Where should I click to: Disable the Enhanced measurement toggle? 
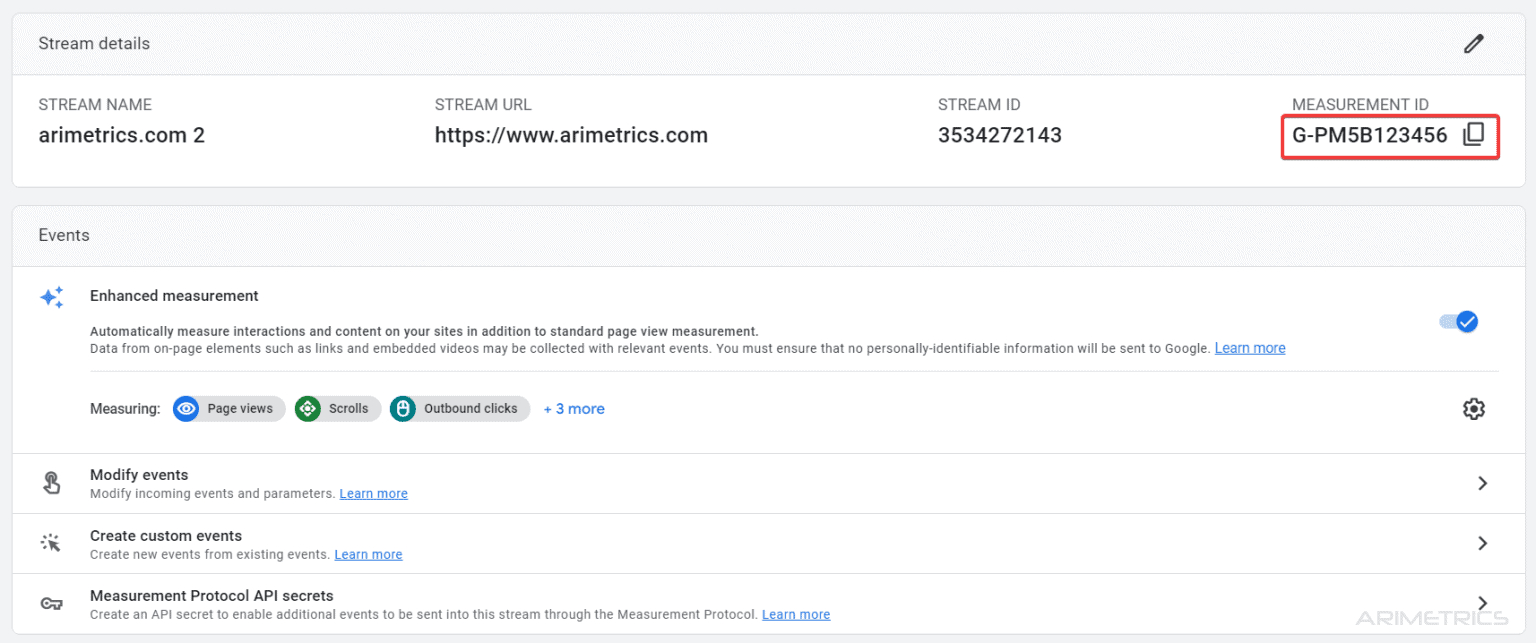[1458, 321]
